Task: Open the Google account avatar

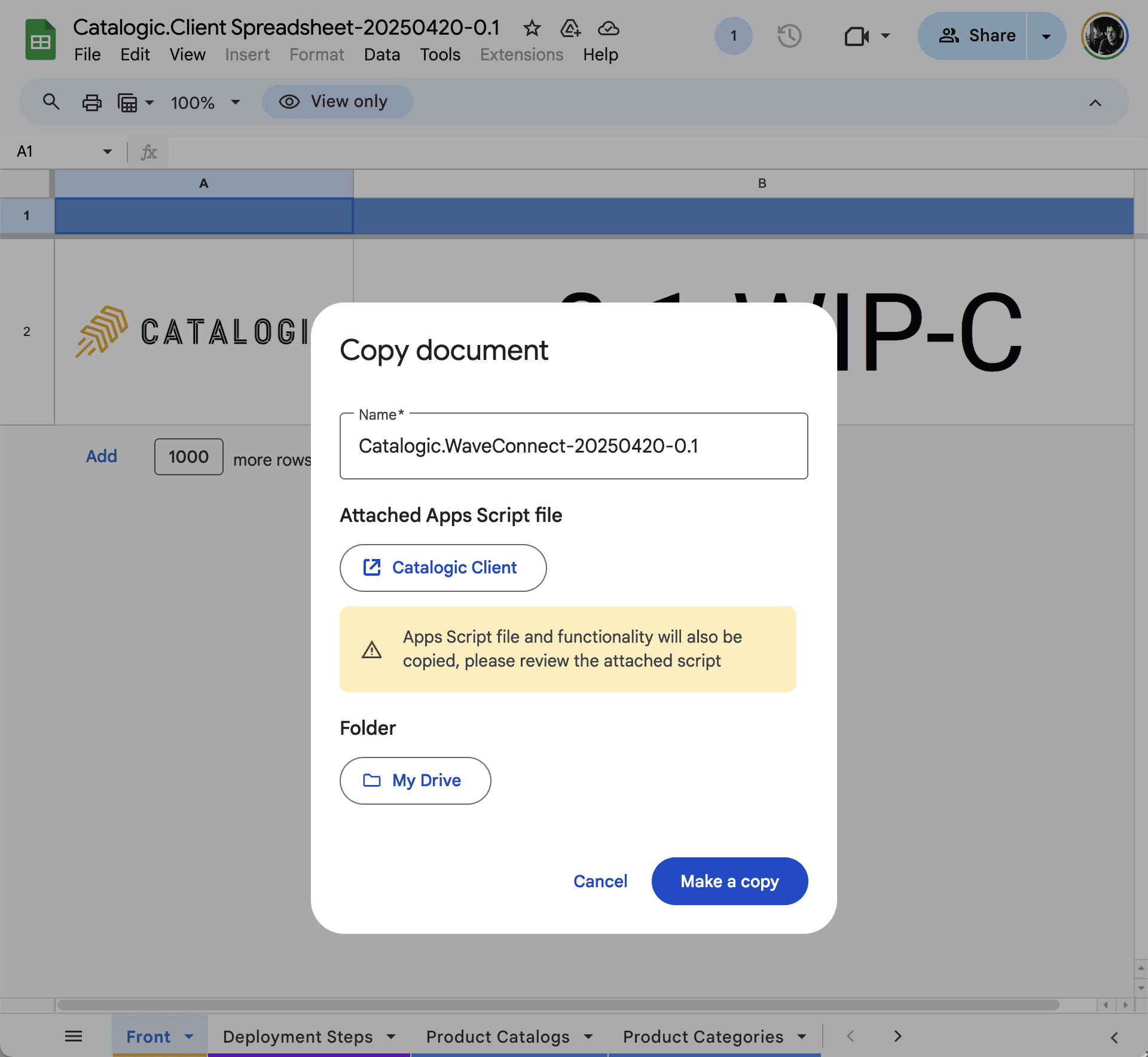Action: (x=1104, y=36)
